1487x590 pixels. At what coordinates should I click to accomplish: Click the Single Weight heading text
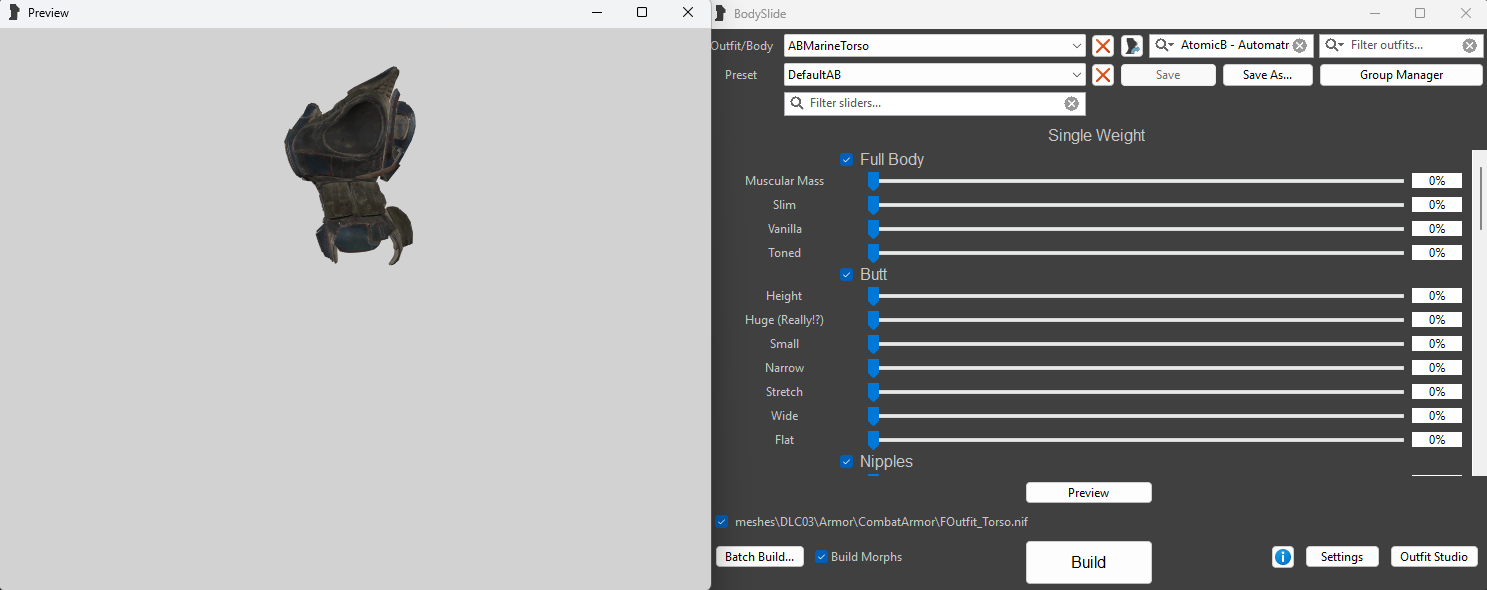pyautogui.click(x=1096, y=135)
